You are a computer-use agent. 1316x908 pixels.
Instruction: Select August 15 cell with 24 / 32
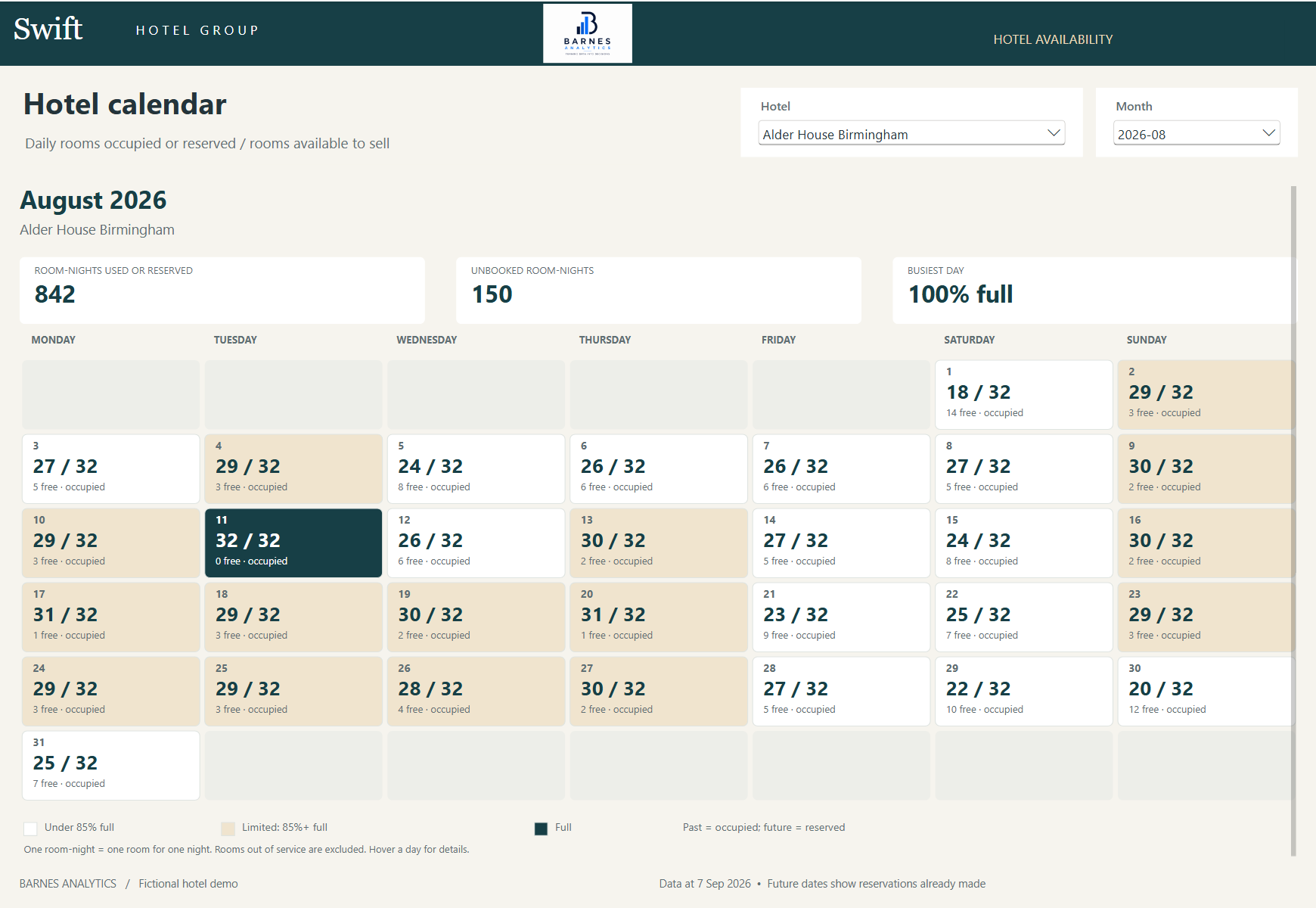(1024, 543)
